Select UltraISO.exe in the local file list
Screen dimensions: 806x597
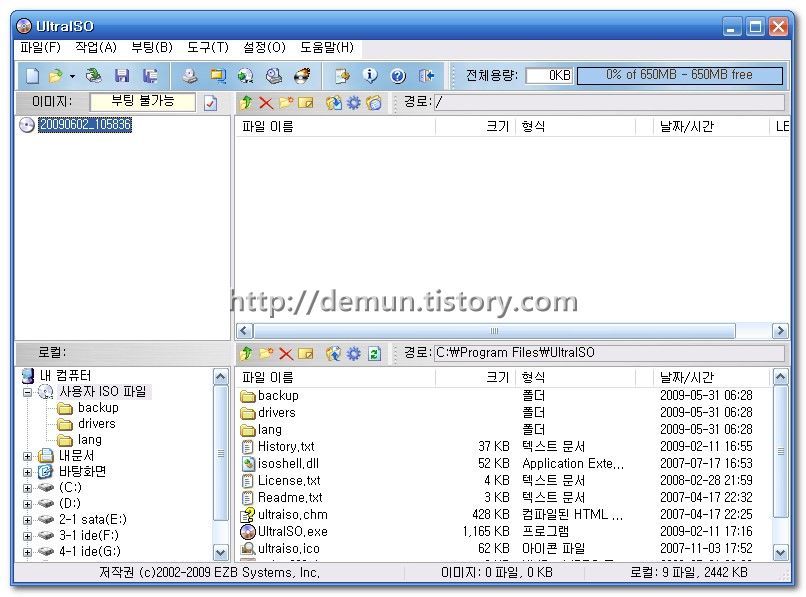click(292, 531)
